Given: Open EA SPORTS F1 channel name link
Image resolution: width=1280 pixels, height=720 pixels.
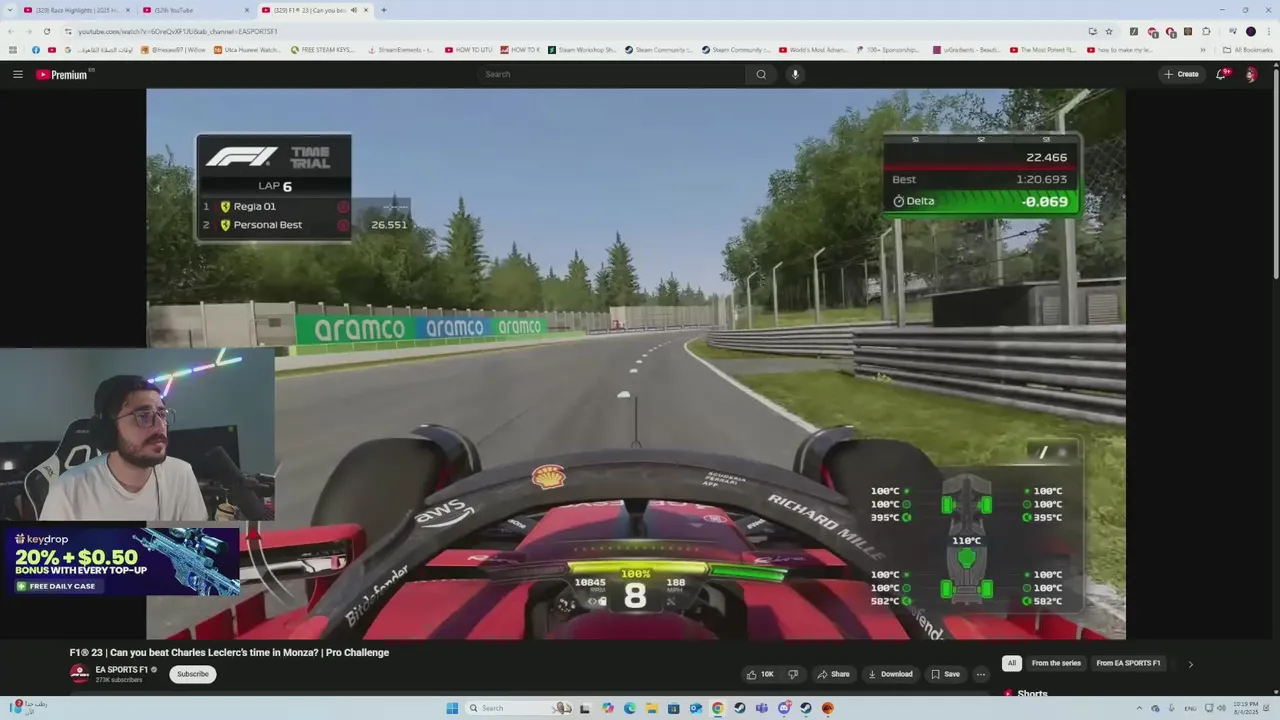Looking at the screenshot, I should click(x=121, y=670).
